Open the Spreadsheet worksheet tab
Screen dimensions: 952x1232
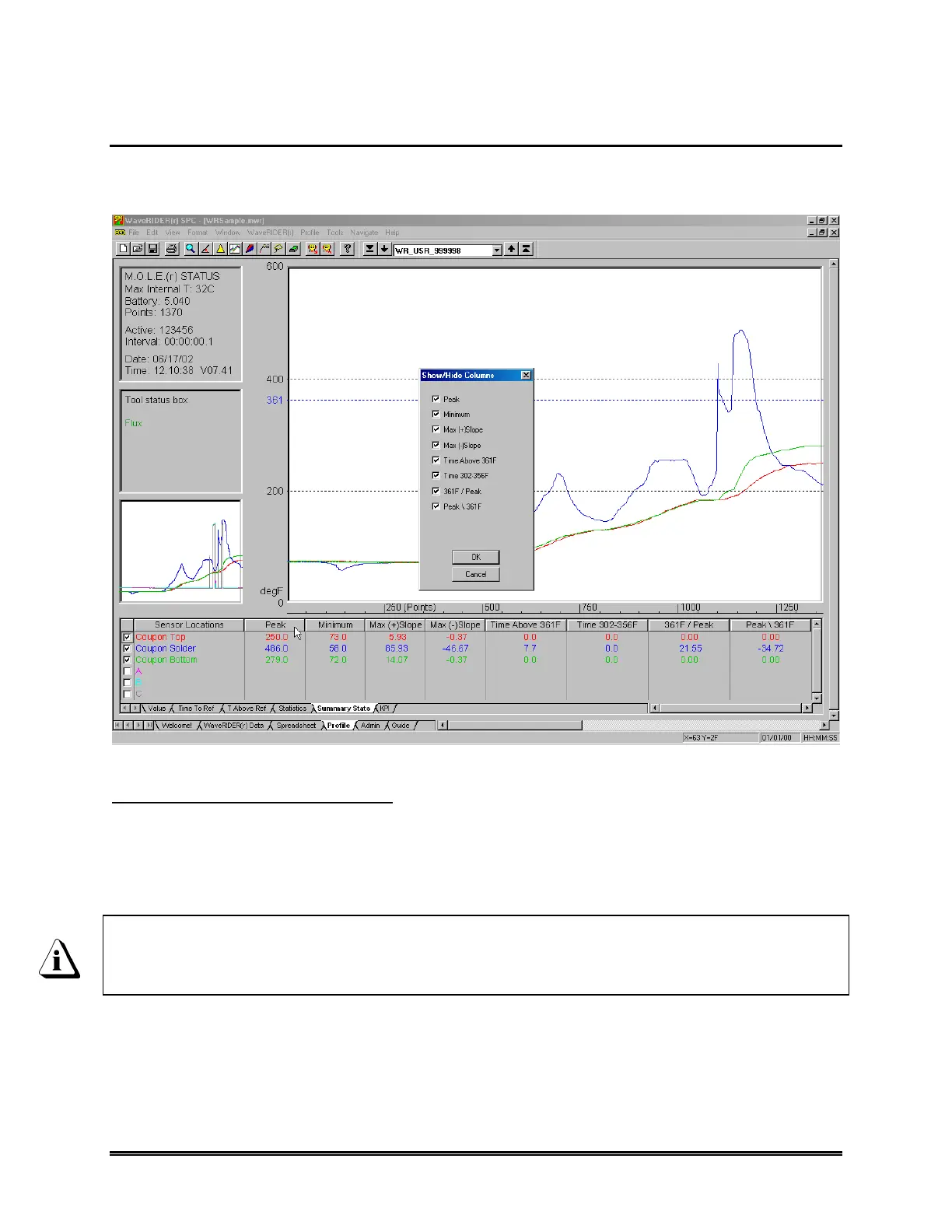coord(296,726)
